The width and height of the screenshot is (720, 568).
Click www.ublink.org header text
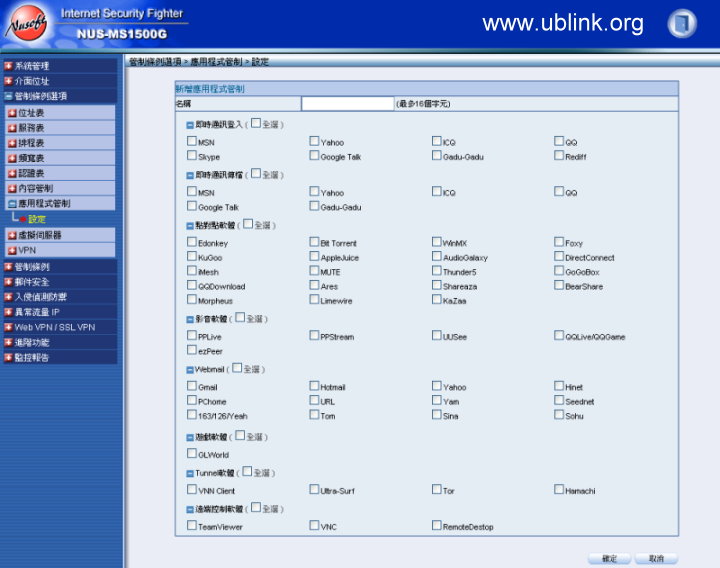coord(563,22)
